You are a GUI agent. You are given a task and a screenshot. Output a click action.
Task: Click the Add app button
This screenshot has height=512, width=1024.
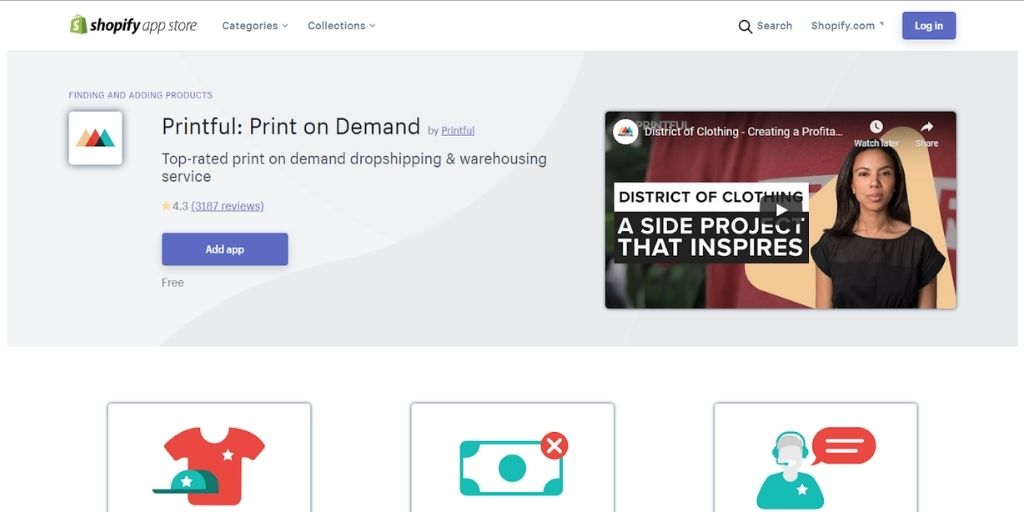(225, 249)
